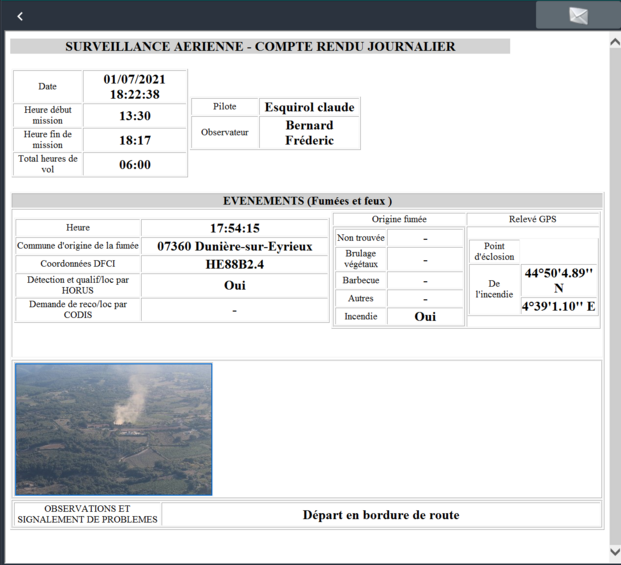This screenshot has height=565, width=621.
Task: Open the smoke aerial photo thumbnail
Action: (x=114, y=429)
